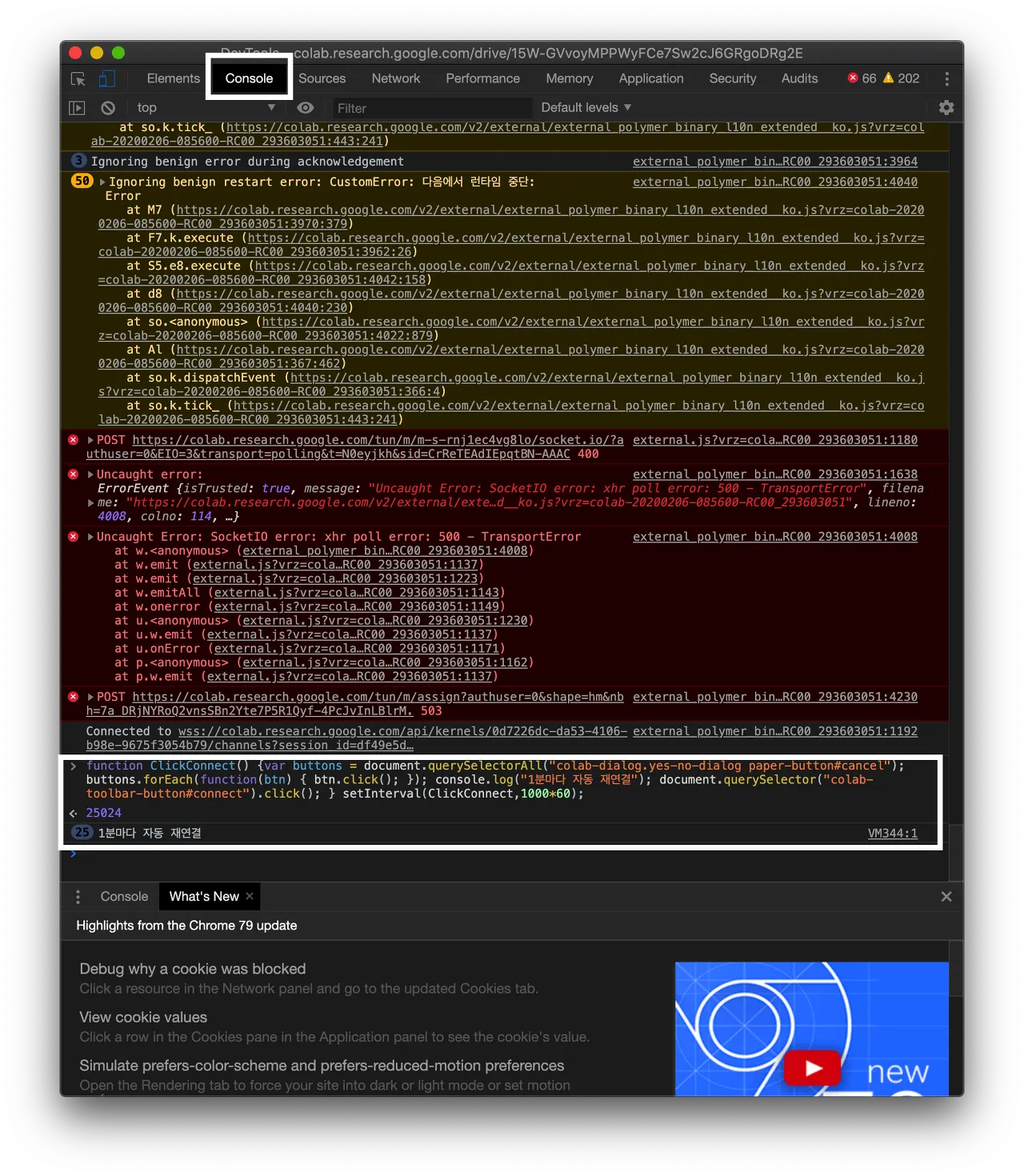Open the p.<anonymous> stack link ending :1162

pyautogui.click(x=386, y=663)
